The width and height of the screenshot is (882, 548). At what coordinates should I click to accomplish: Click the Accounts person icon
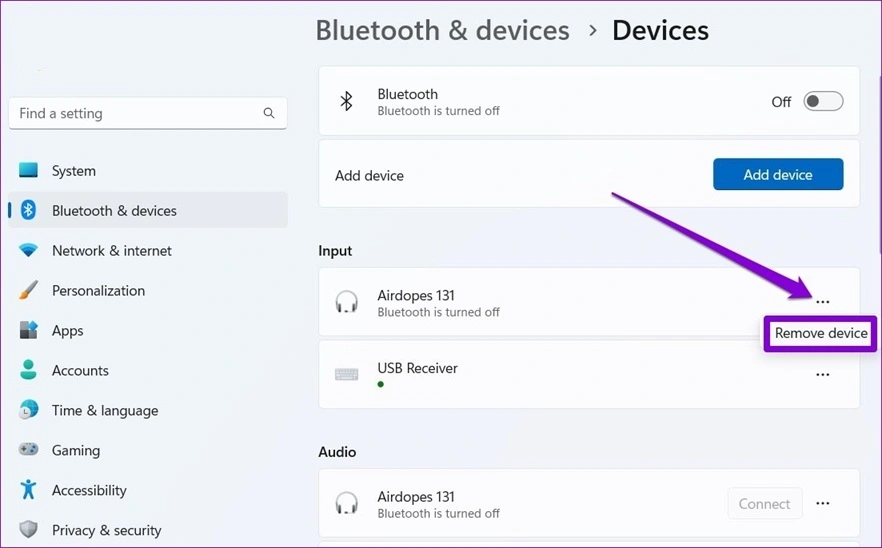click(28, 370)
